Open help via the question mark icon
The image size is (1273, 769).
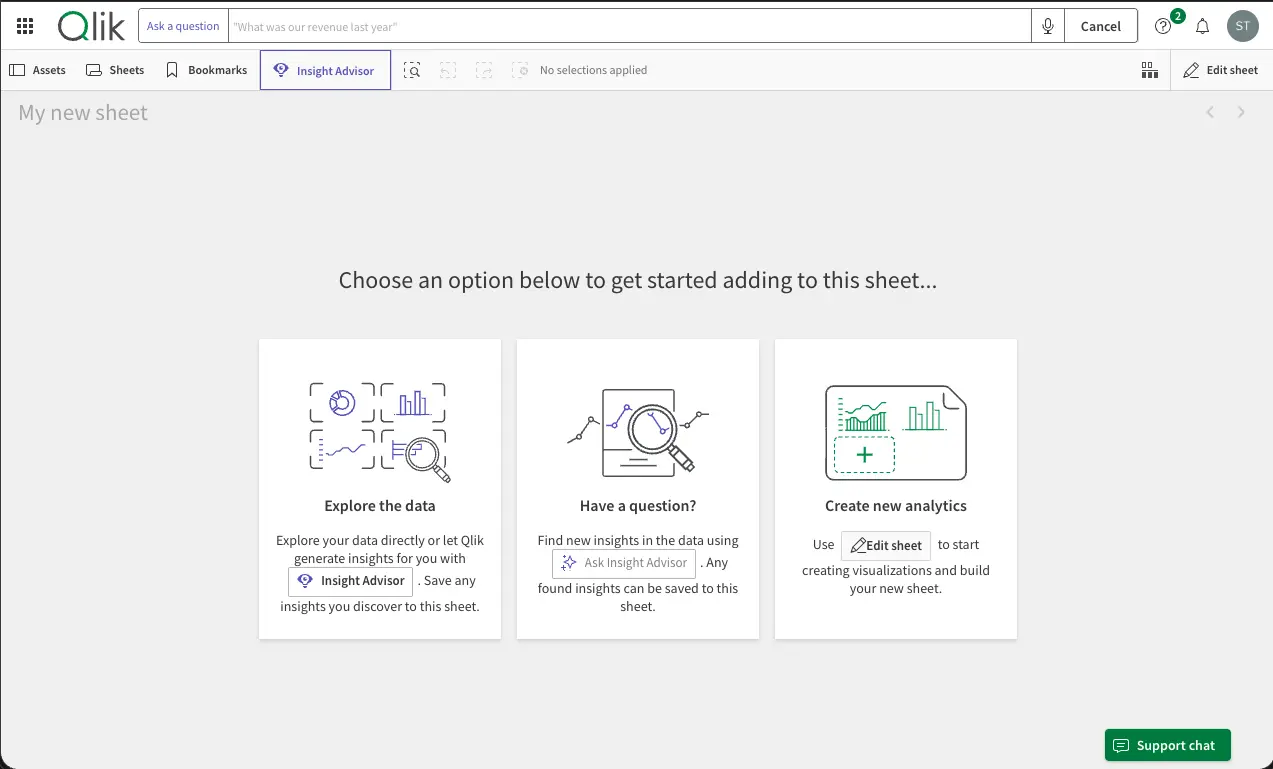tap(1162, 25)
